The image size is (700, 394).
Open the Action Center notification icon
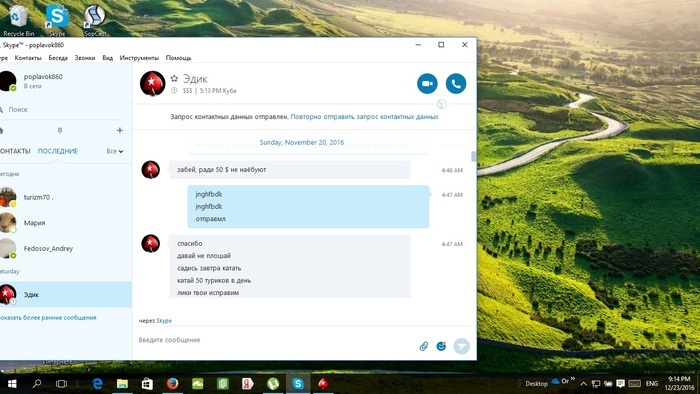pyautogui.click(x=620, y=383)
